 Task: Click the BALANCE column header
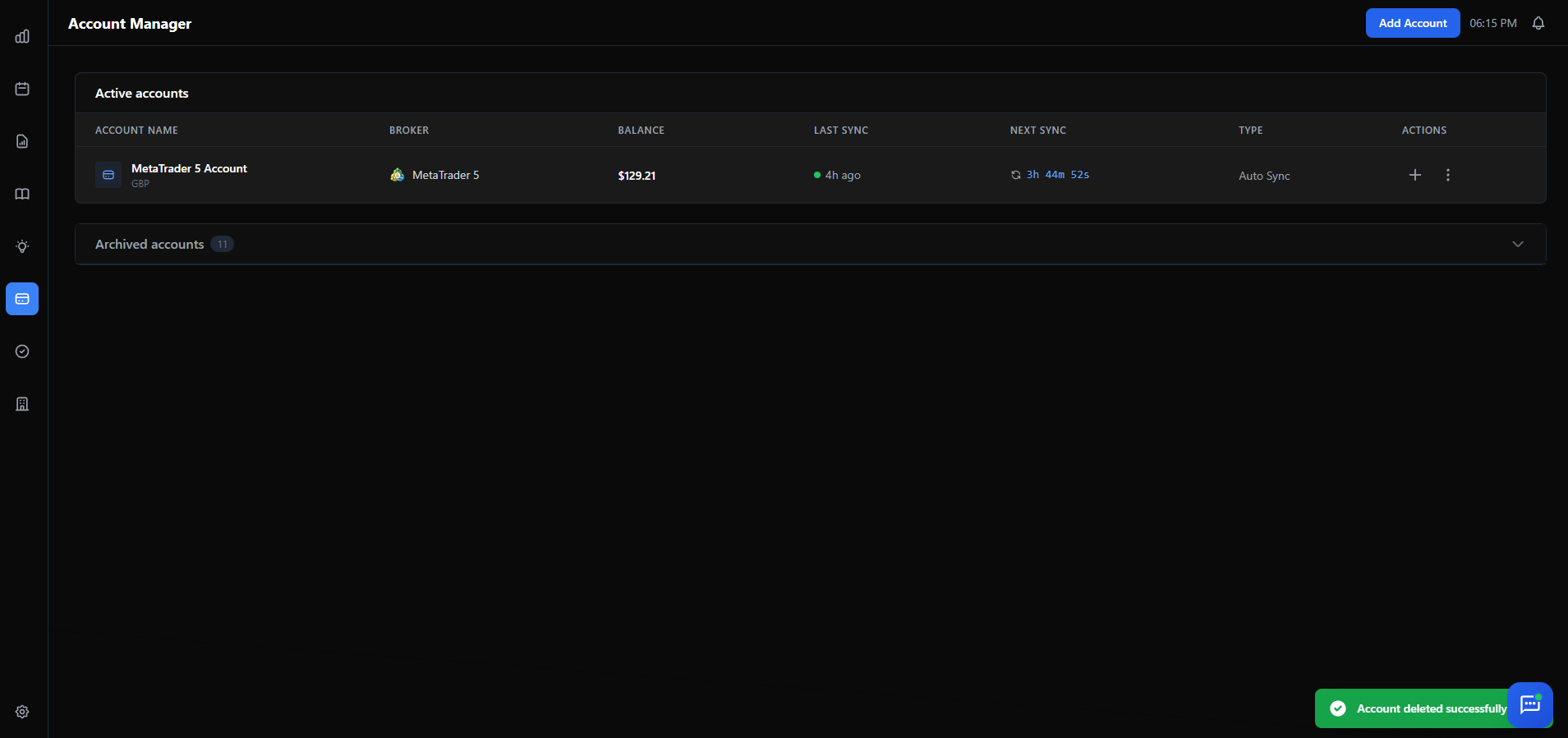point(641,131)
